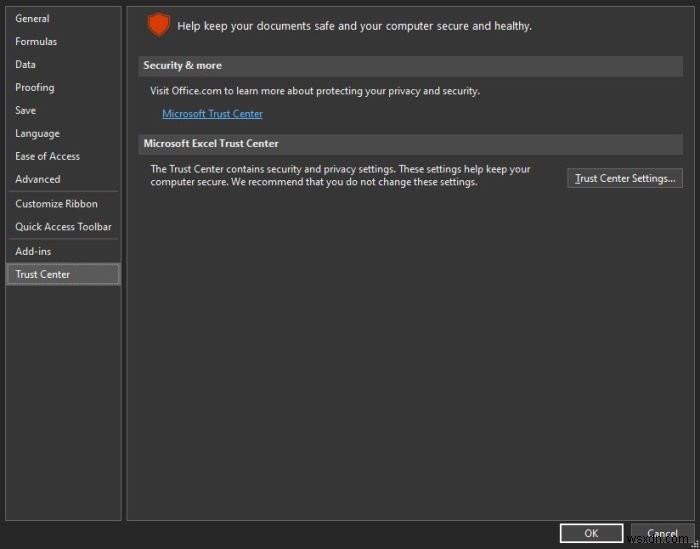Follow the Microsoft Trust Center link
This screenshot has width=700, height=549.
212,114
